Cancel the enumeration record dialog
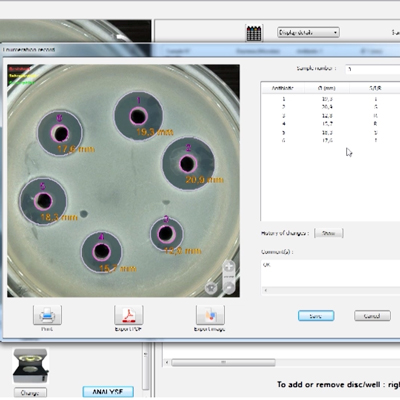The width and height of the screenshot is (400, 400). coord(372,316)
